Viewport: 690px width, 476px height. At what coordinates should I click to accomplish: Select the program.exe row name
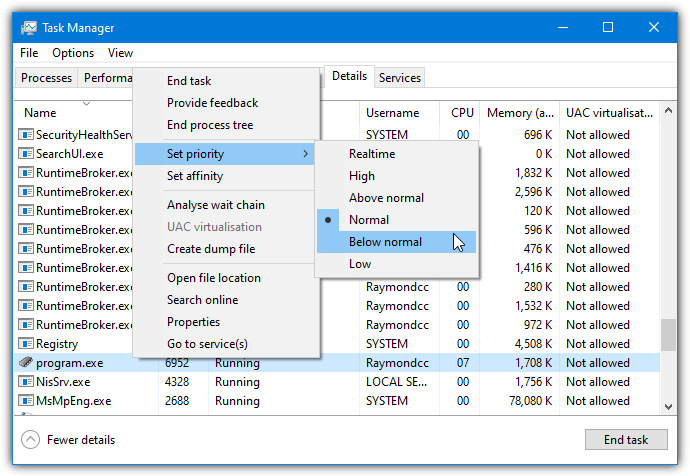[70, 363]
